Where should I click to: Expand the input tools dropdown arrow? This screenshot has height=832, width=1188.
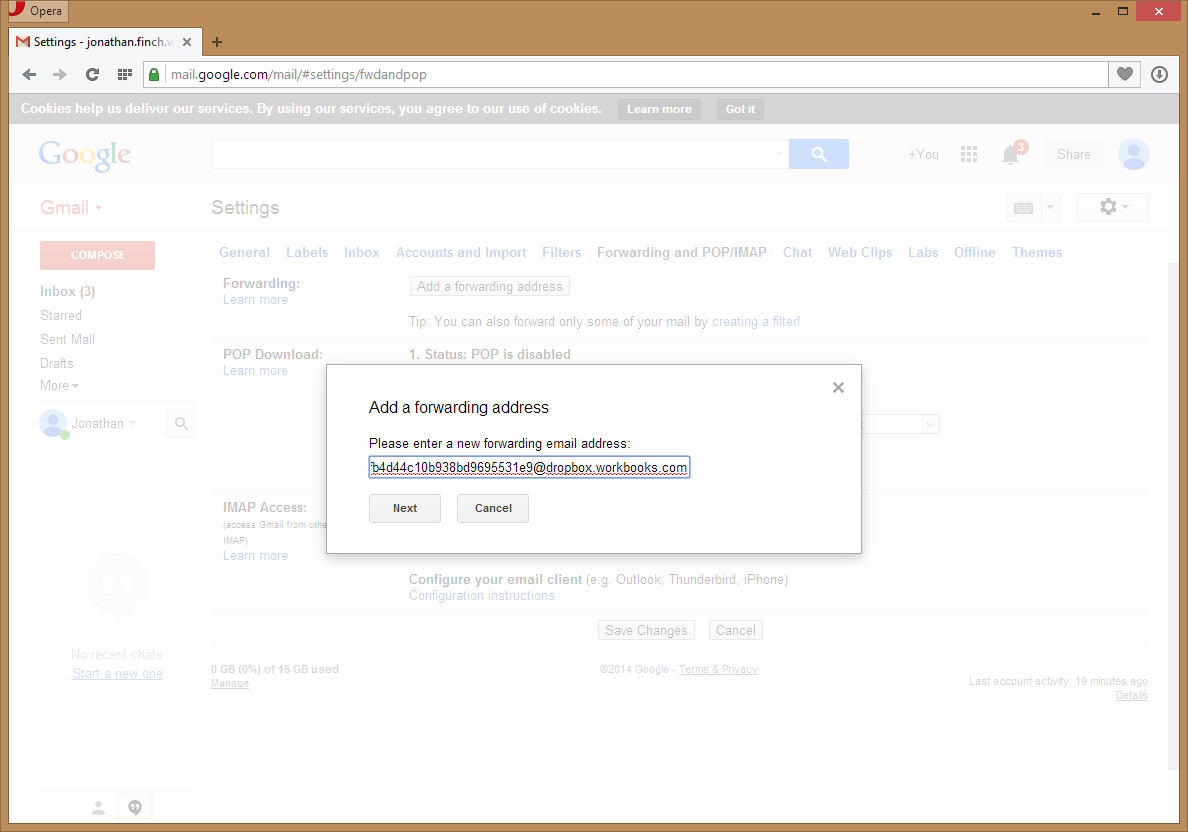(x=1050, y=208)
